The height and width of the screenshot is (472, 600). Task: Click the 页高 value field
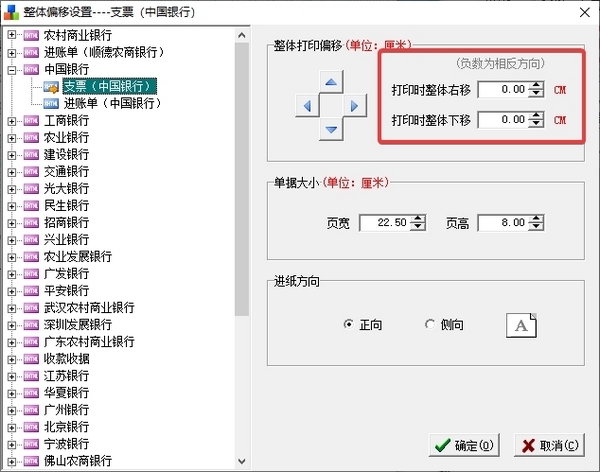coord(503,222)
